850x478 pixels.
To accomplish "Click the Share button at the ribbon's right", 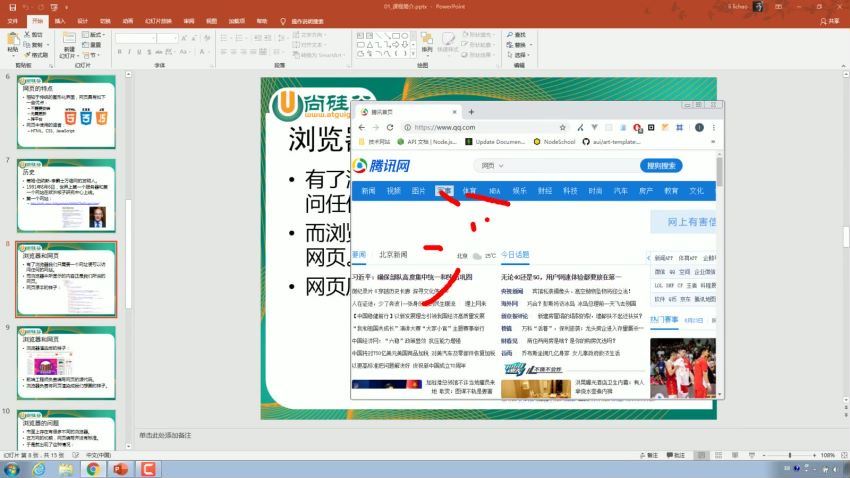I will point(830,21).
